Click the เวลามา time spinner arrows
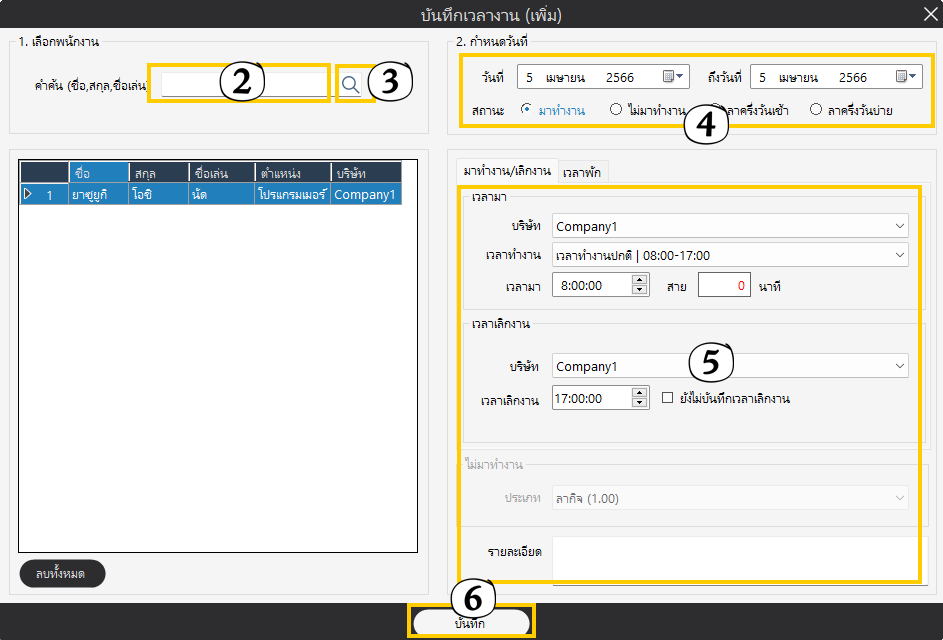 (x=640, y=286)
